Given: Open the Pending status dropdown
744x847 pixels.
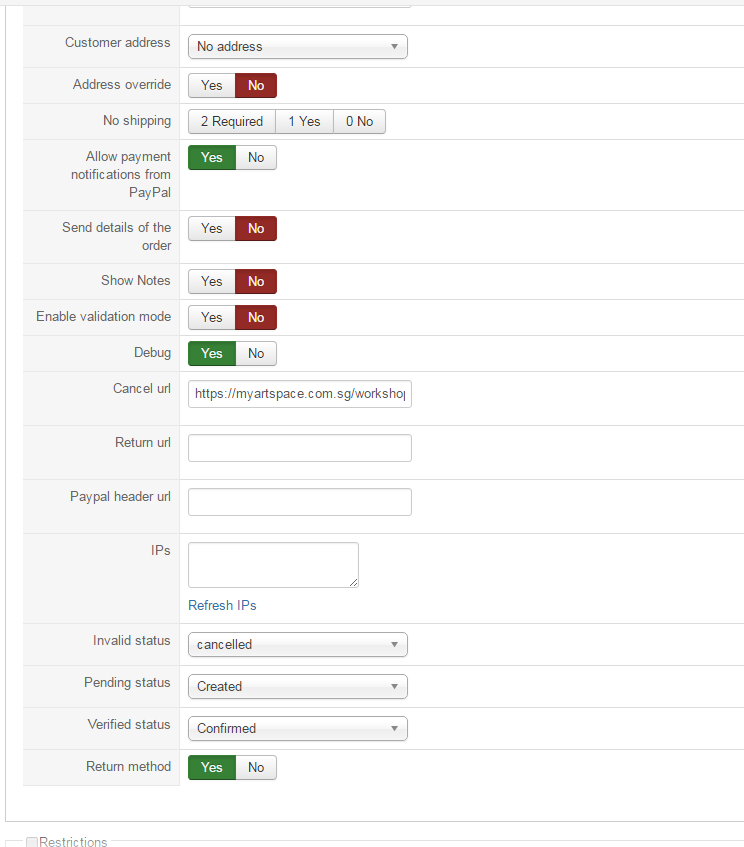Looking at the screenshot, I should click(297, 687).
